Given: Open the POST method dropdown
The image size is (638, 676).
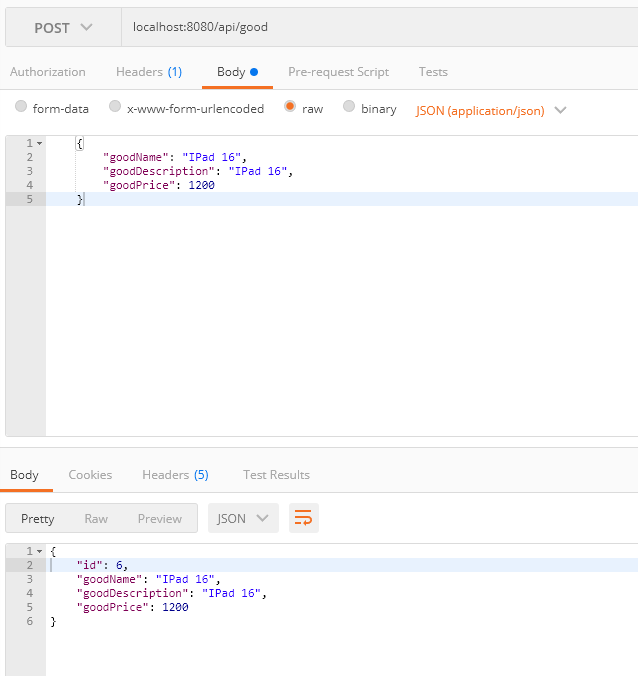Looking at the screenshot, I should 63,28.
